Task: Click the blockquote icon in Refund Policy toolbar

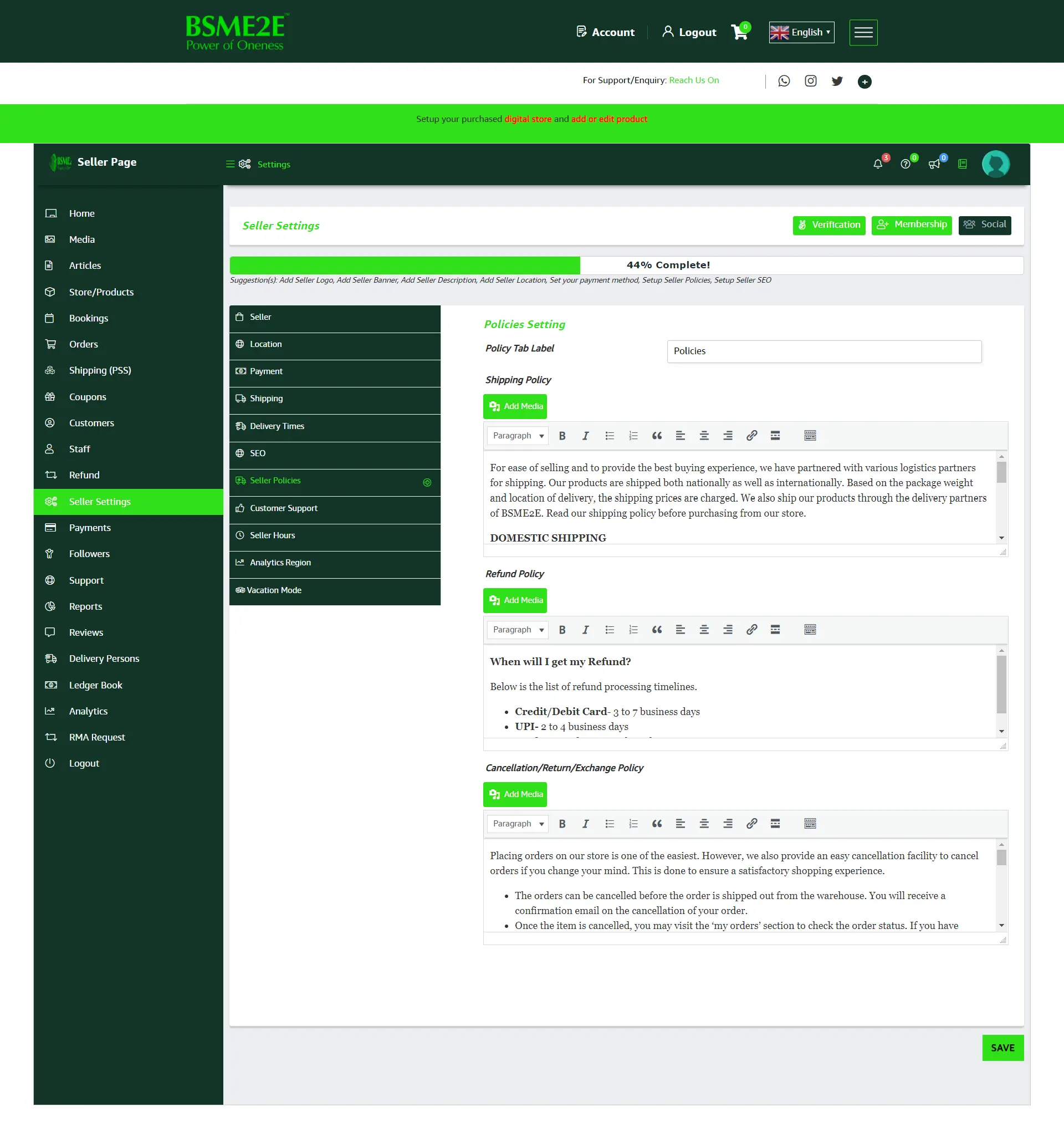Action: pyautogui.click(x=657, y=630)
